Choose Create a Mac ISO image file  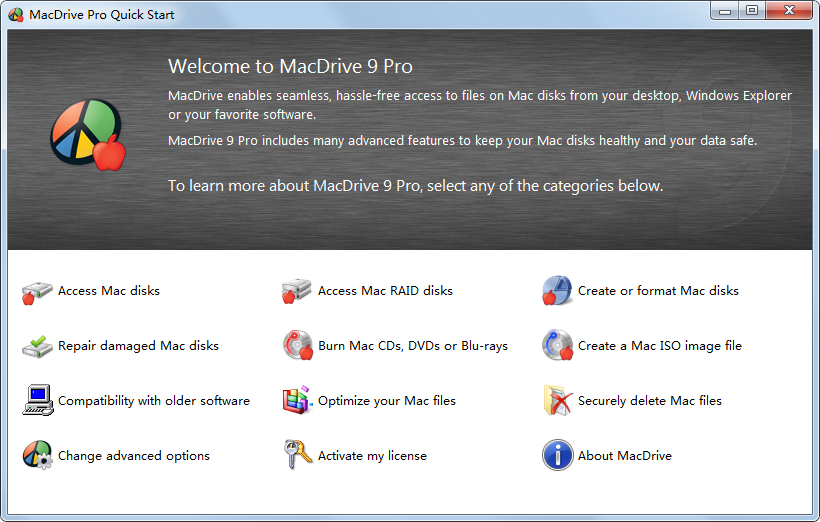(x=660, y=346)
